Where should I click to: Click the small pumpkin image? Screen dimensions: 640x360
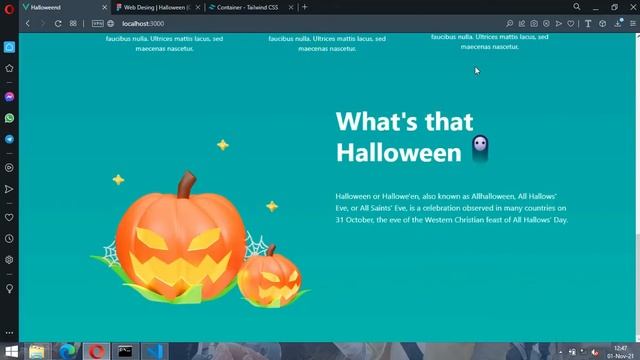click(270, 276)
